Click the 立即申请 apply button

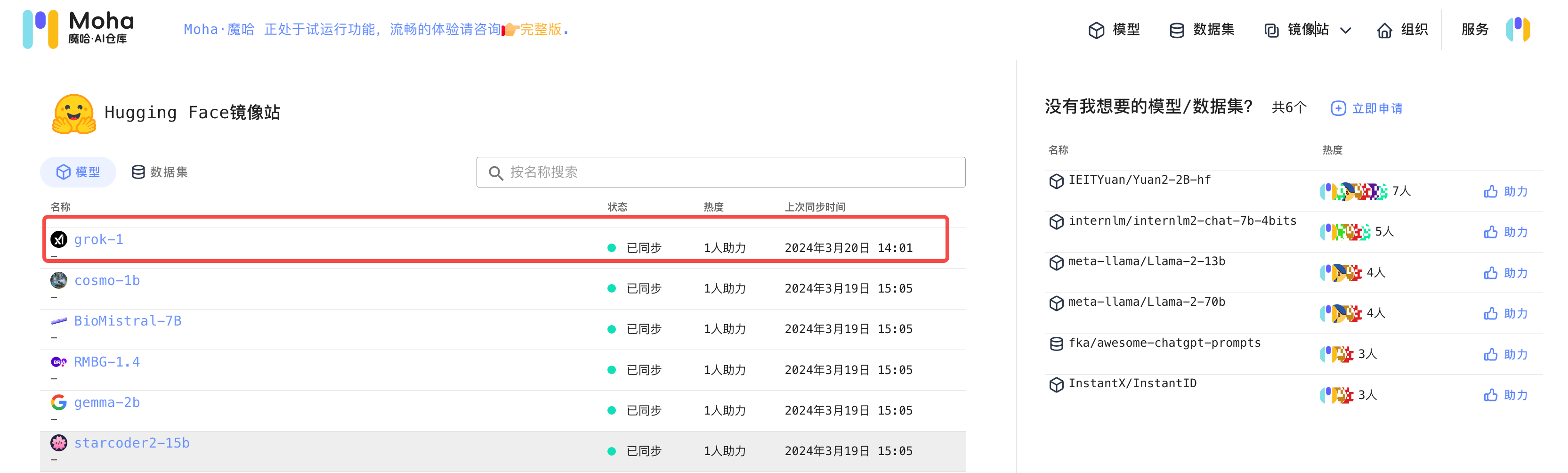pos(1367,108)
